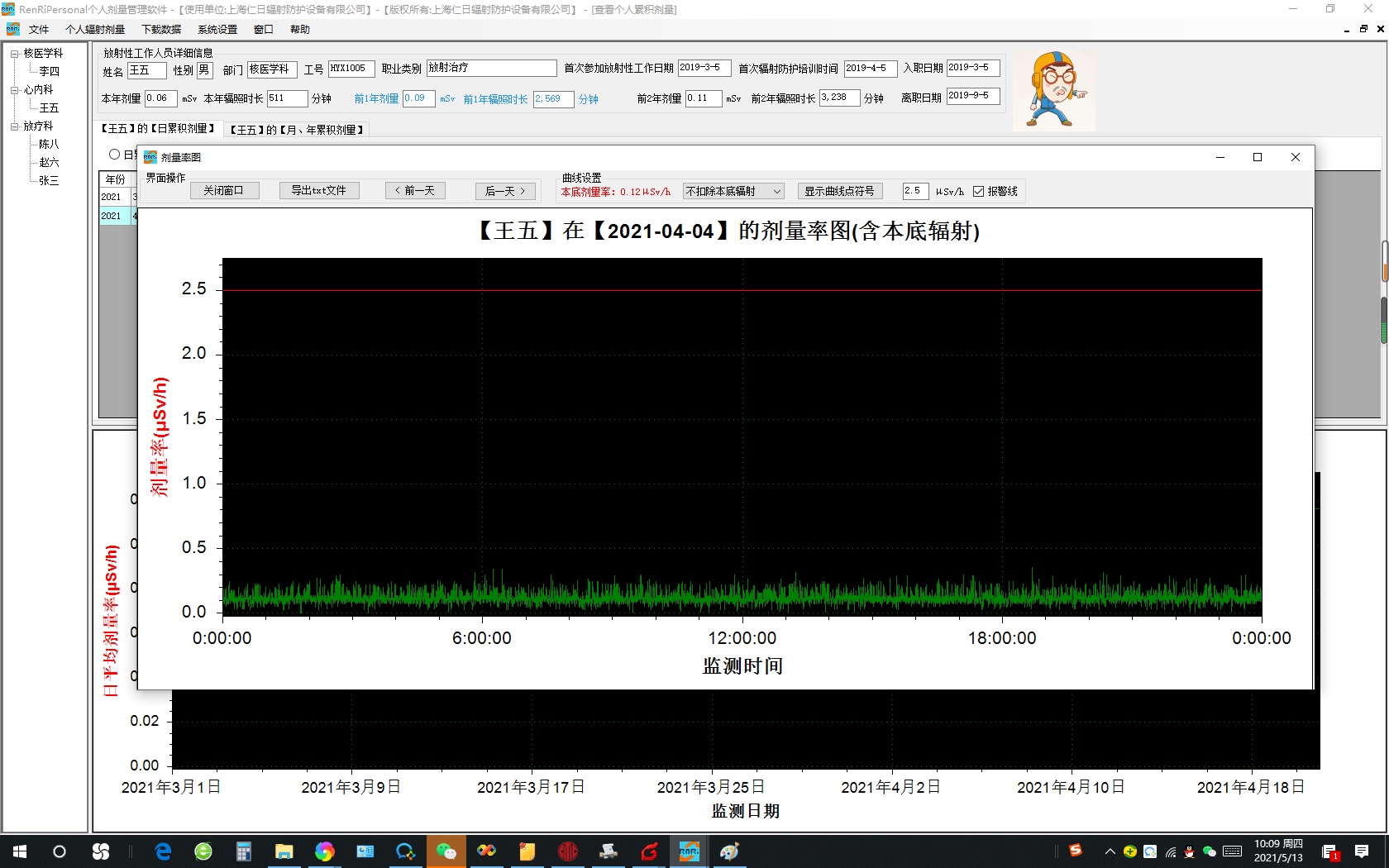Click the cartoon worker avatar picture
Screen dimensions: 1389x868
(x=1054, y=89)
